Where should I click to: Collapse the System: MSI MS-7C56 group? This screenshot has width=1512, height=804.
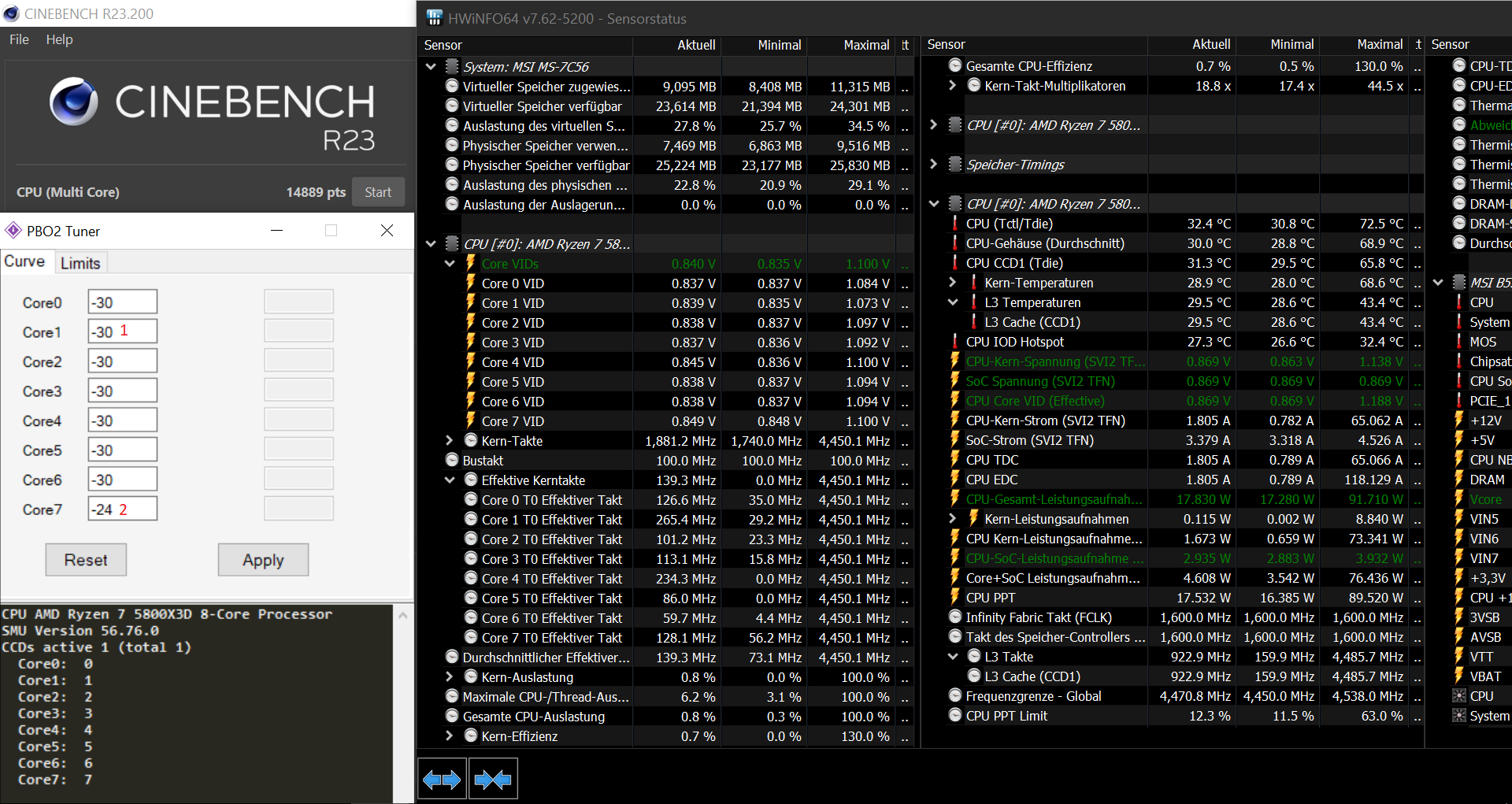coord(431,67)
